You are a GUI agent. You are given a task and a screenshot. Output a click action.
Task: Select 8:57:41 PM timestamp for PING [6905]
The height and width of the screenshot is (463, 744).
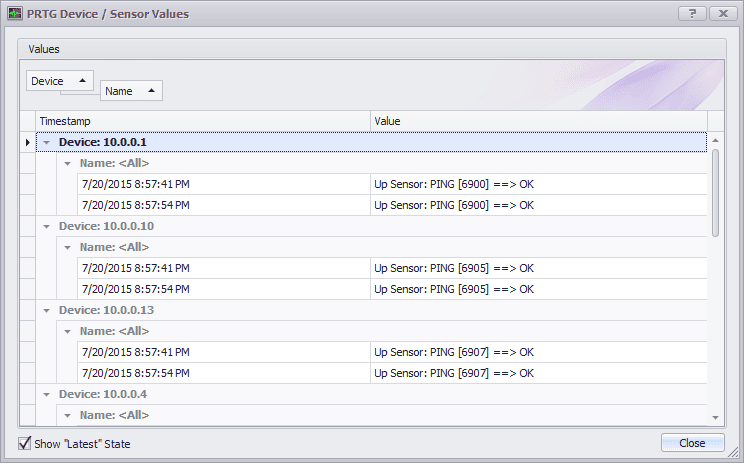click(136, 268)
